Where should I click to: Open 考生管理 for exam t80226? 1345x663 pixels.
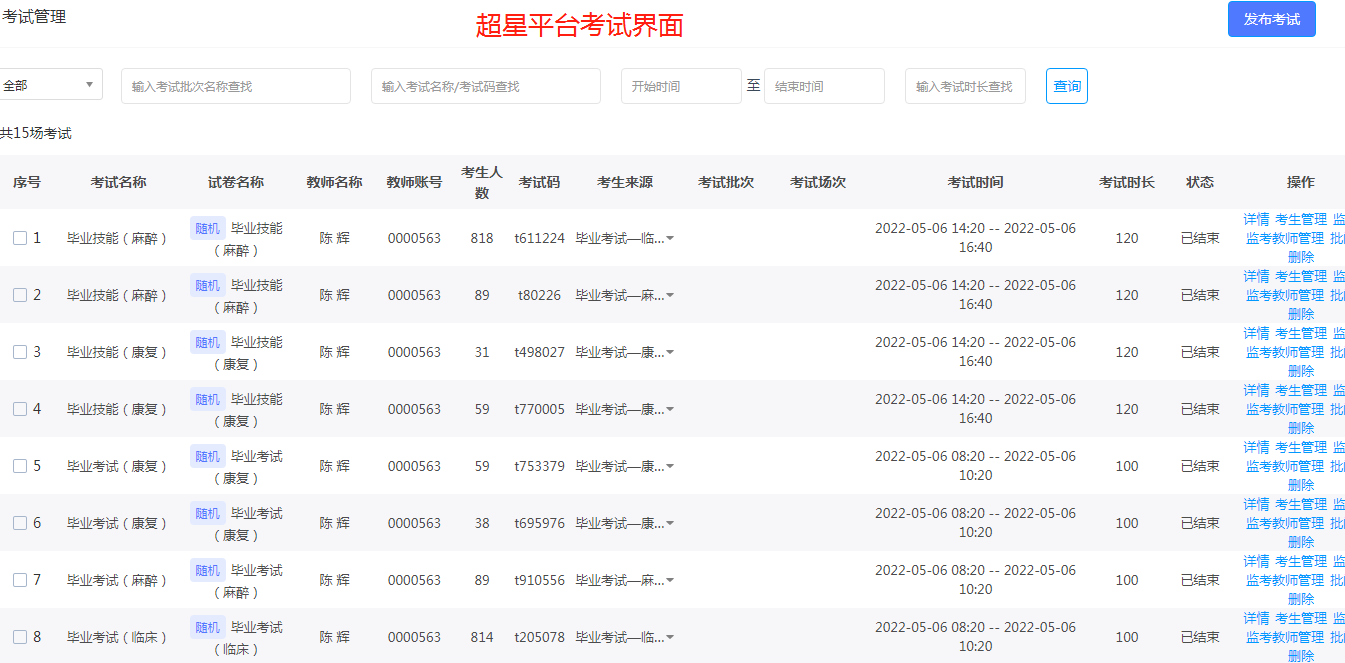(x=1301, y=276)
